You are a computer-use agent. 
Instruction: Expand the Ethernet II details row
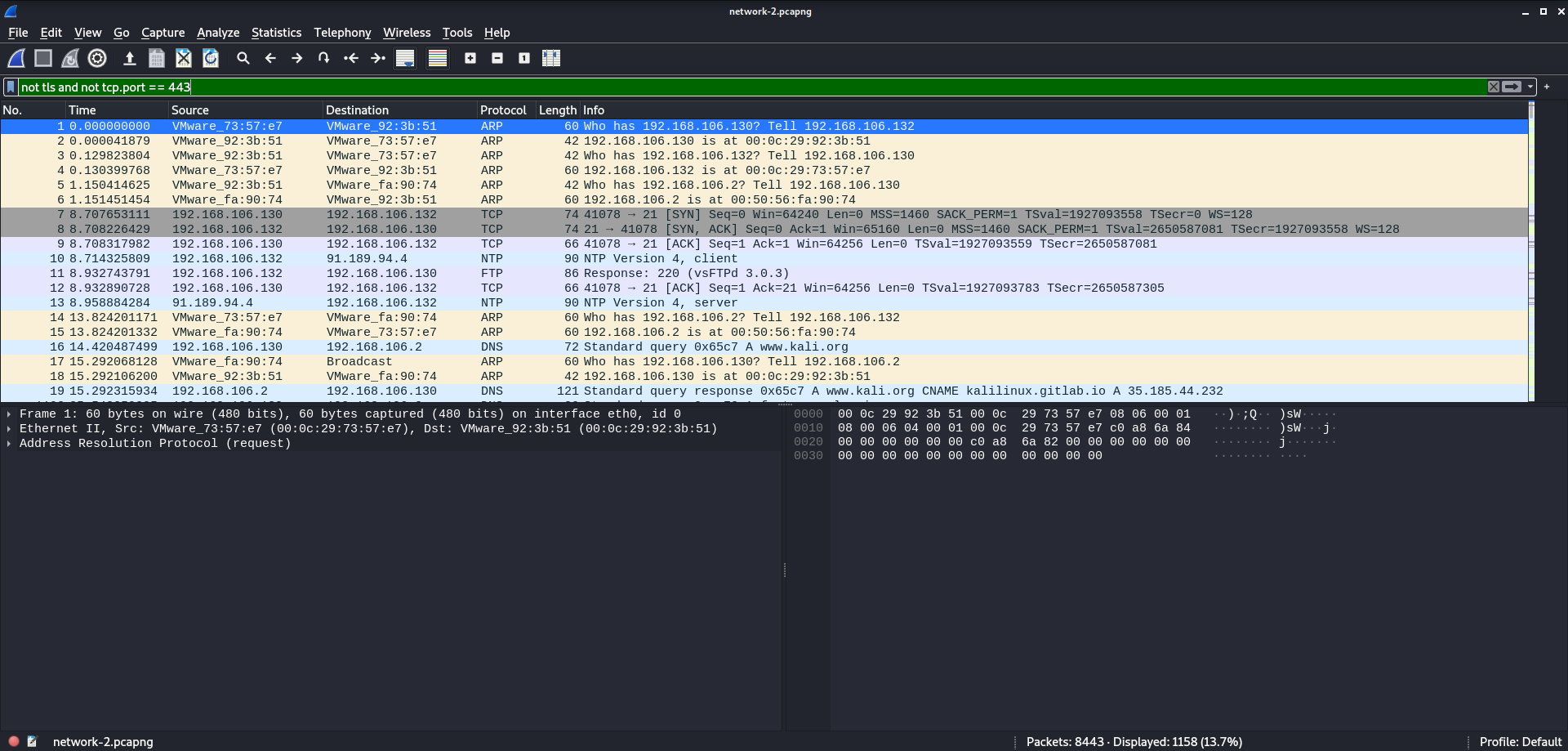coord(9,428)
